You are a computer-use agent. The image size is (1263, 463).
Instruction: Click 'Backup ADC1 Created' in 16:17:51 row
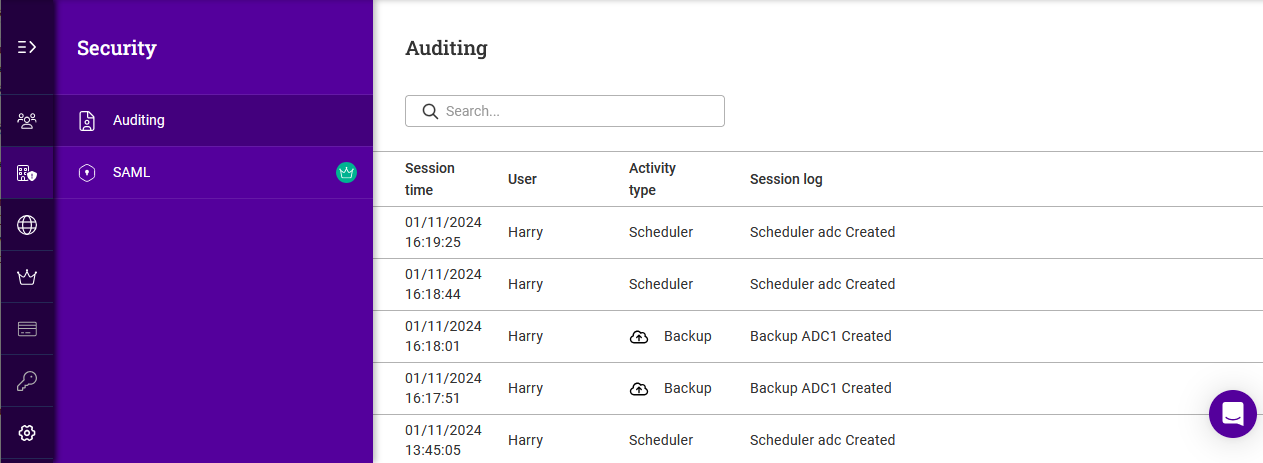pyautogui.click(x=821, y=388)
